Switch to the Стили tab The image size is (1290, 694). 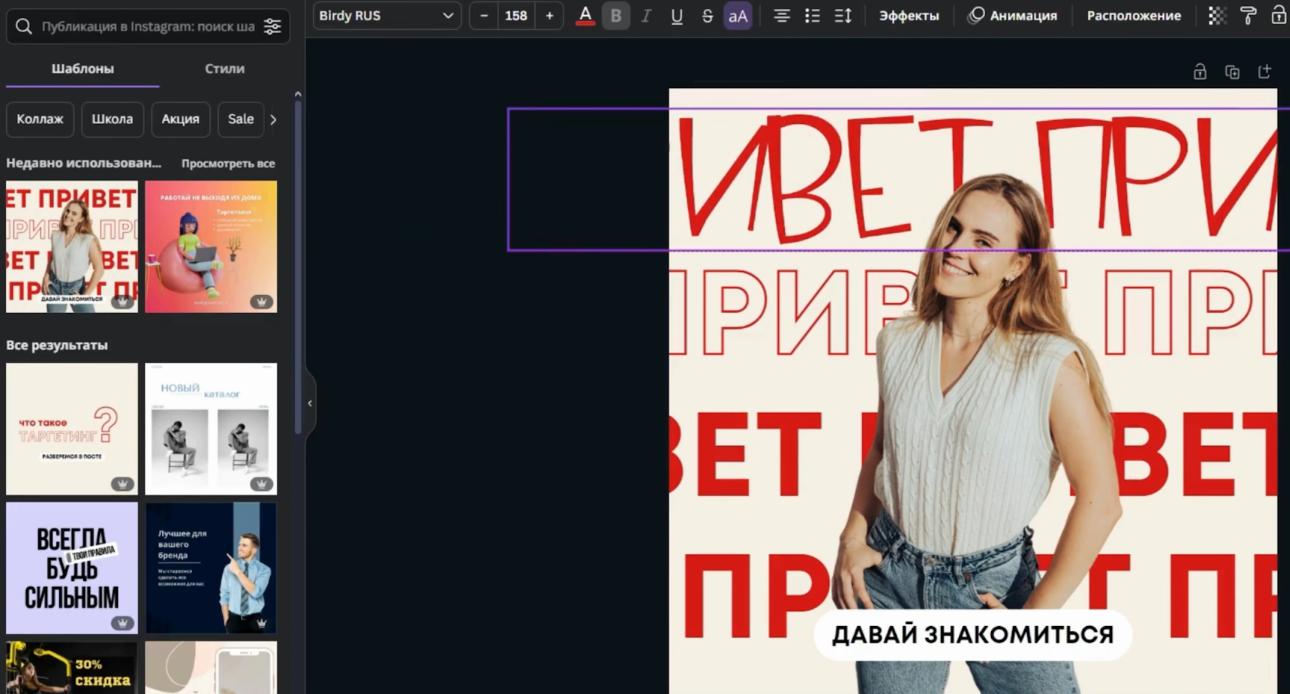224,69
